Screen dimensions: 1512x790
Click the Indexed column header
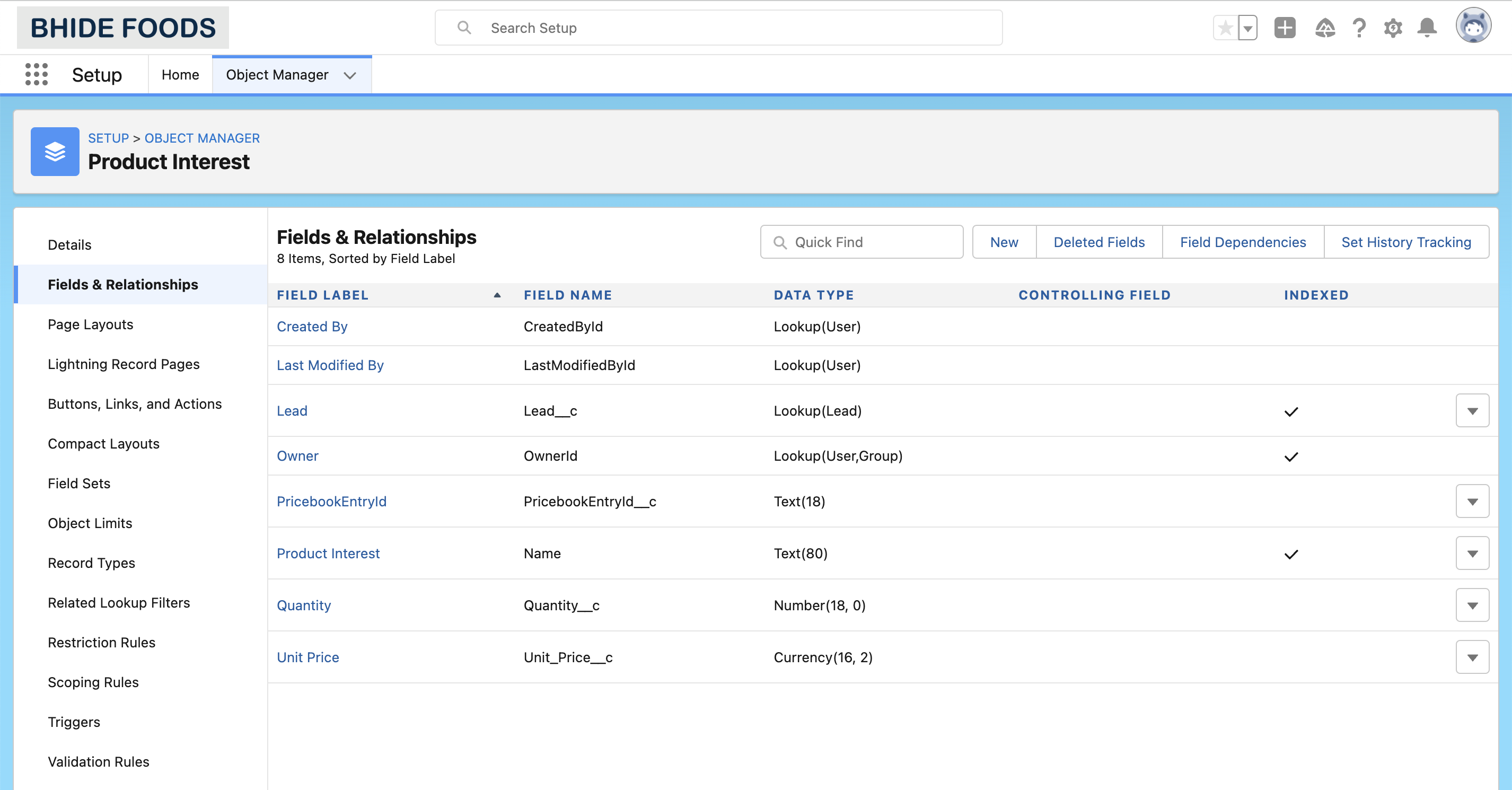1316,295
